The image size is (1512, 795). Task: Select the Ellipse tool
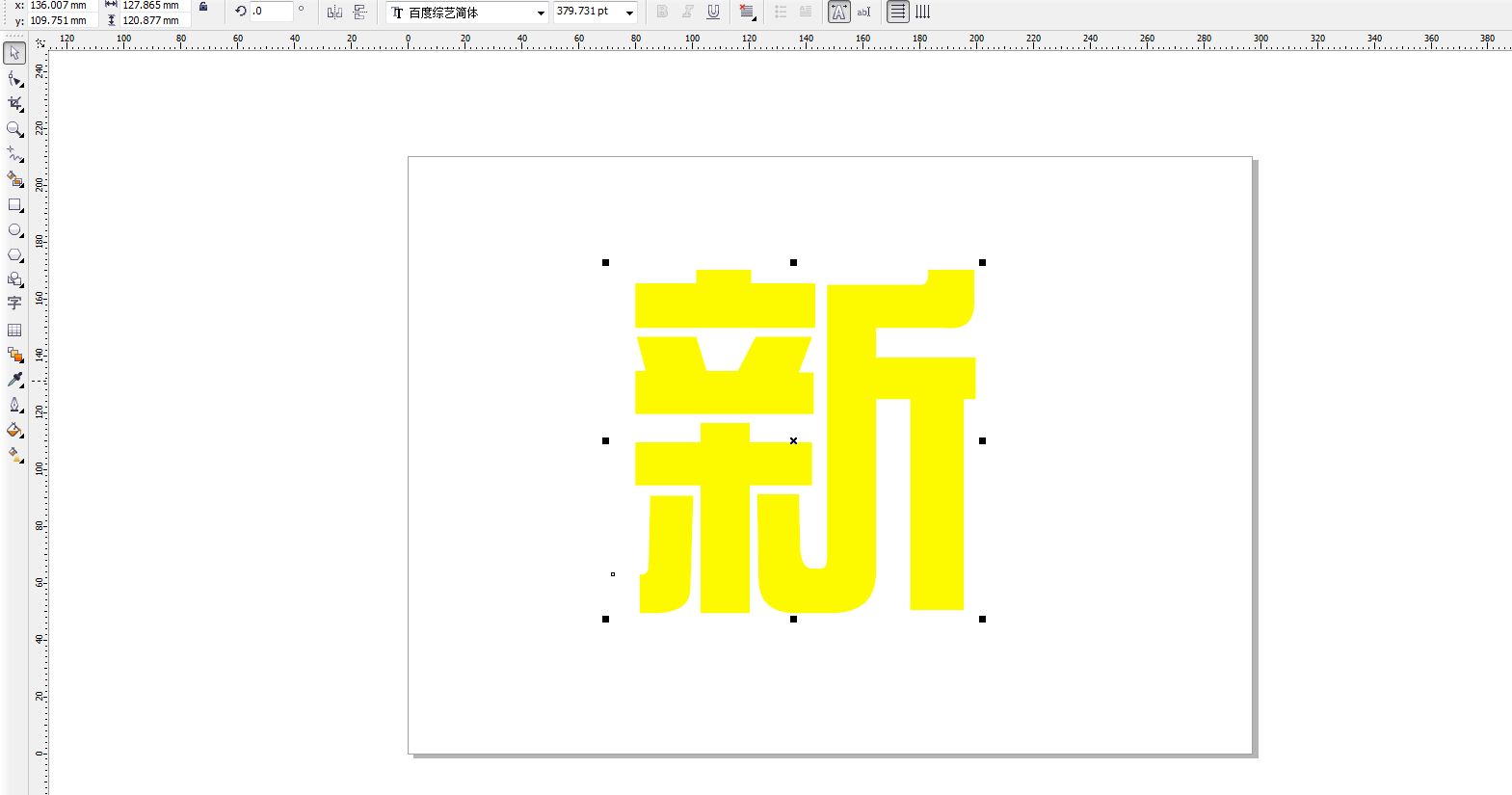pos(14,230)
